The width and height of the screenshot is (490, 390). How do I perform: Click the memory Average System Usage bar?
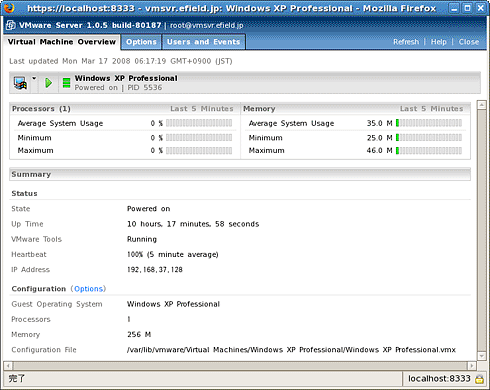click(429, 123)
